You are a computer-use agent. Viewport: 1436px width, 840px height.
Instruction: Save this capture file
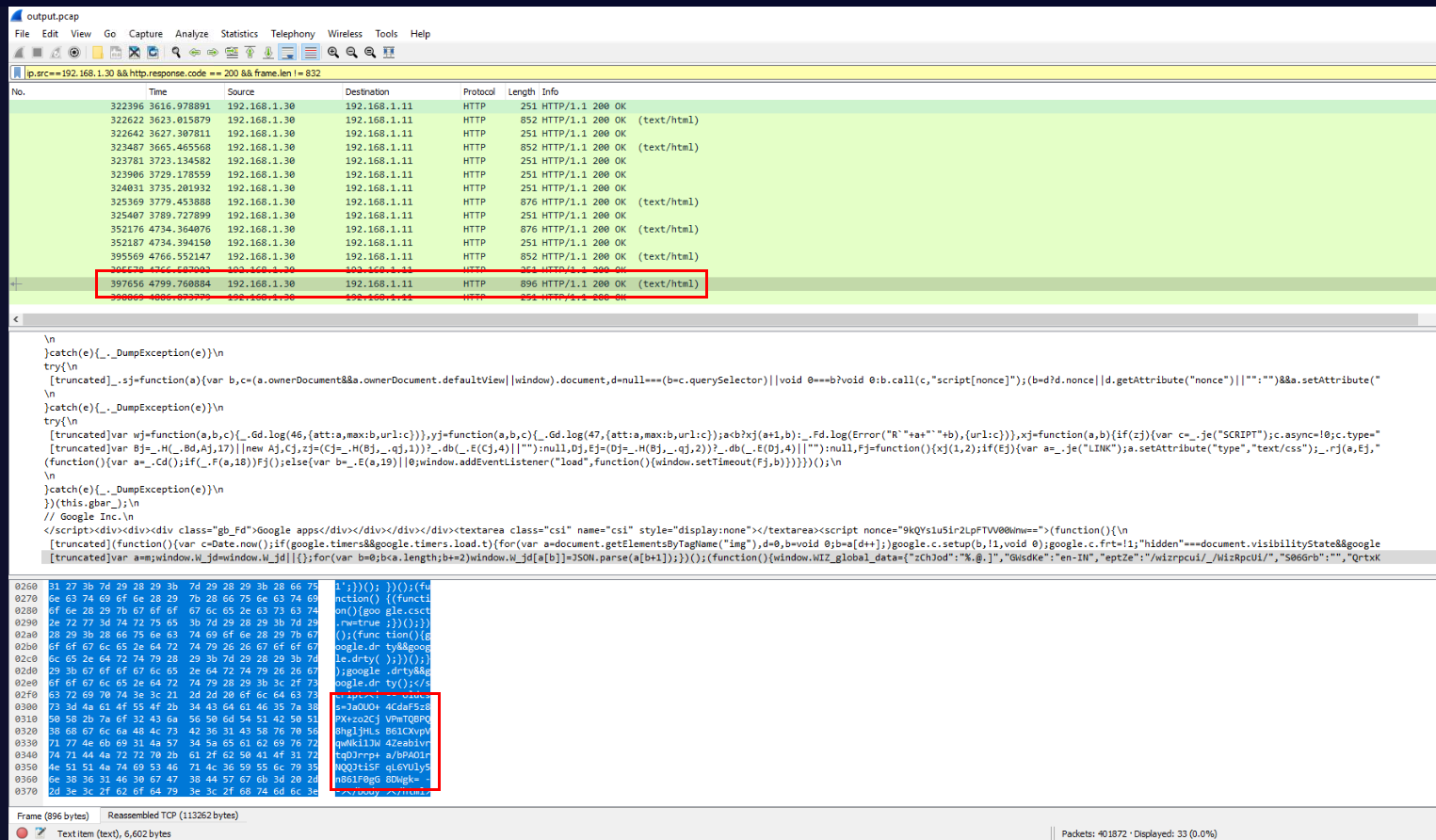coord(116,53)
